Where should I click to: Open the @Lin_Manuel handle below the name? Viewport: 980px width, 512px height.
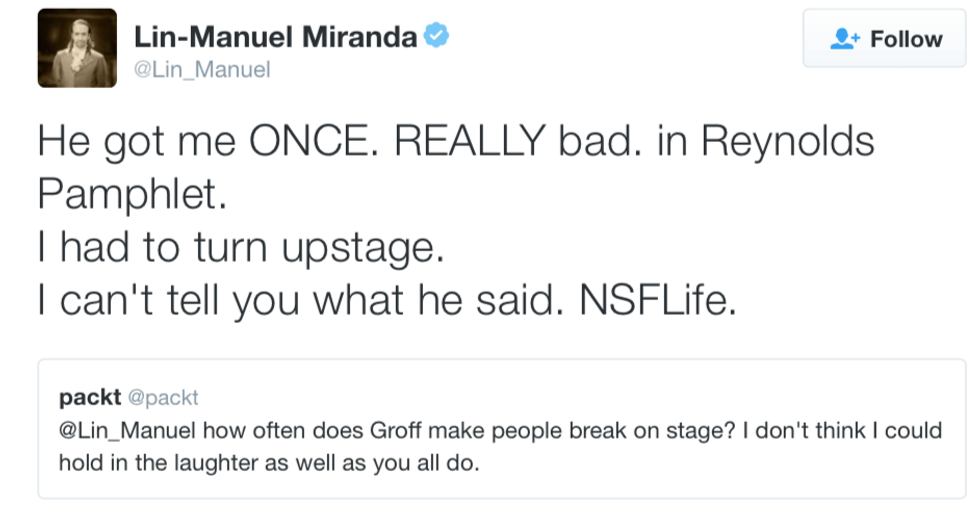[x=202, y=70]
